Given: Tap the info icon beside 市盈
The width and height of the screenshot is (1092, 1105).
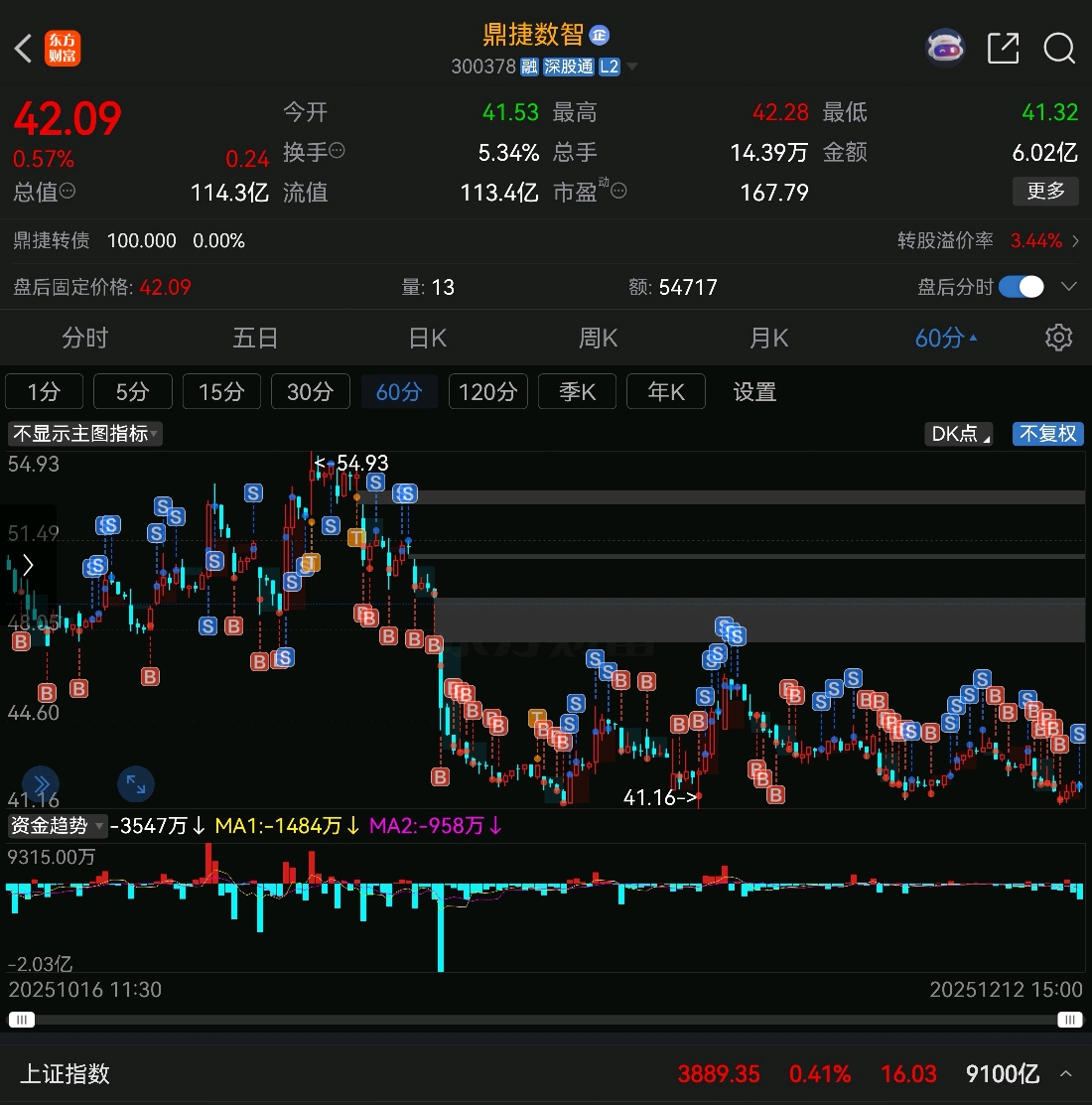Looking at the screenshot, I should 617,191.
